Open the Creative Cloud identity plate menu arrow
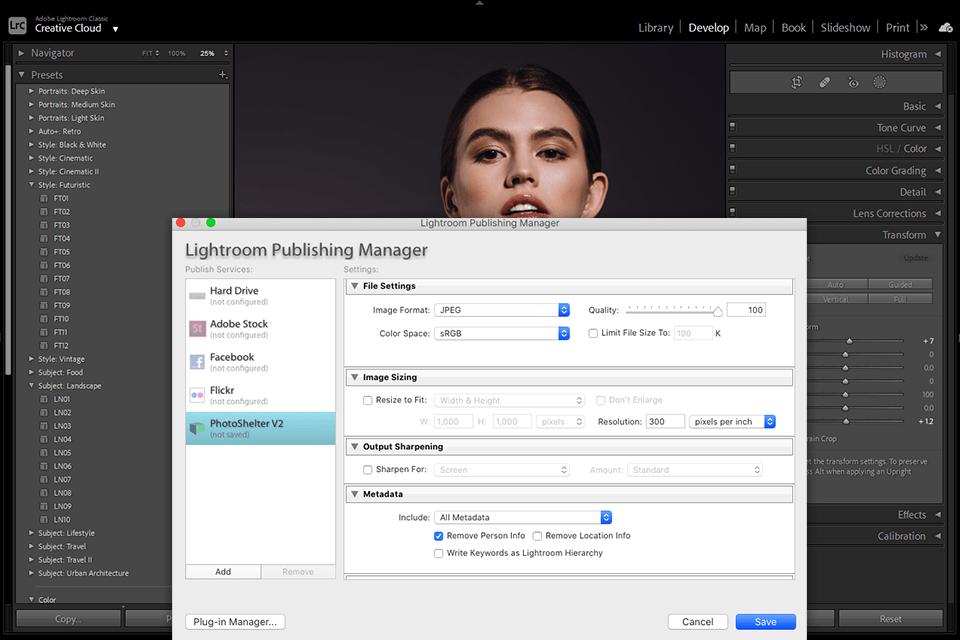 115,29
